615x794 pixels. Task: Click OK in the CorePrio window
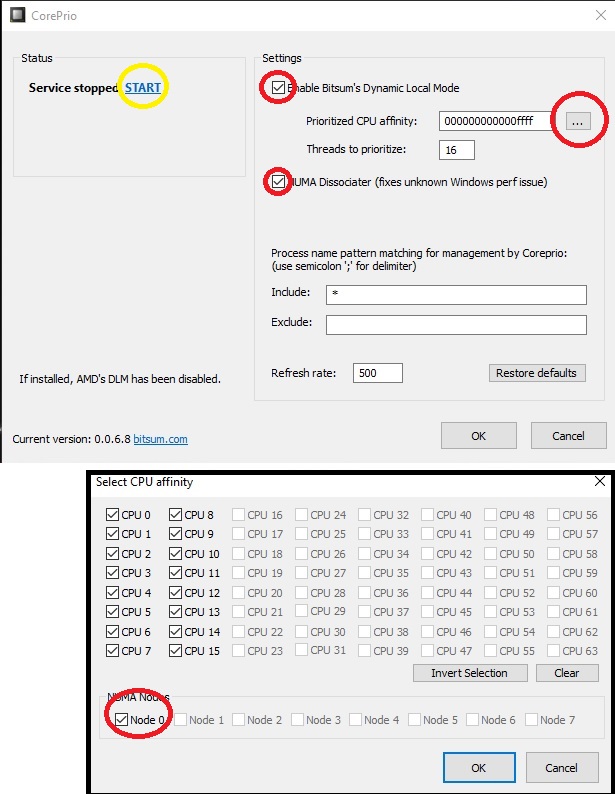pyautogui.click(x=479, y=436)
